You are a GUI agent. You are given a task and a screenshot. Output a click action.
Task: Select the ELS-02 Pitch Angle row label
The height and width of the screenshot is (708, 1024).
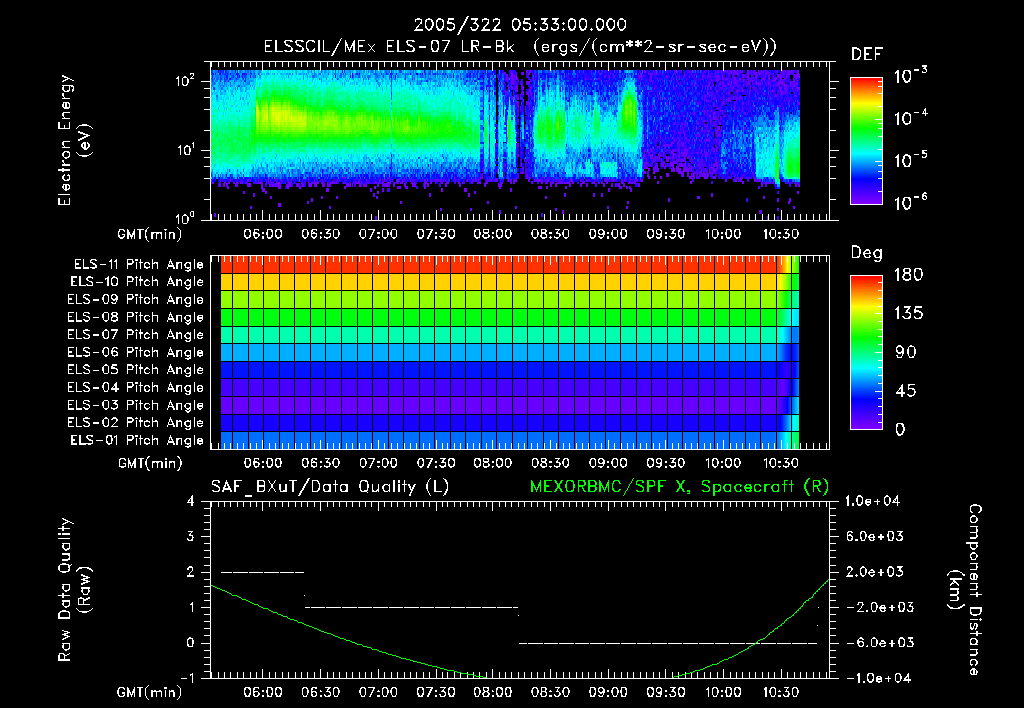point(136,423)
